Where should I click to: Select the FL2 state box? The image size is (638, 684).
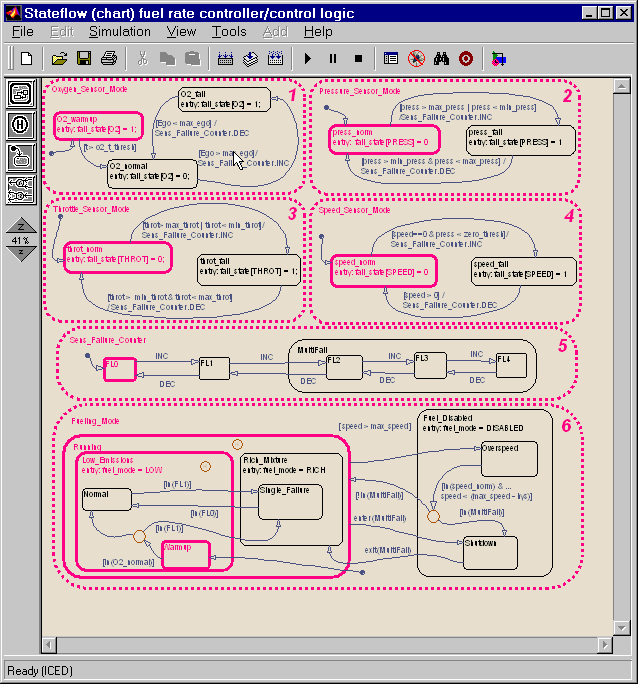coord(344,367)
